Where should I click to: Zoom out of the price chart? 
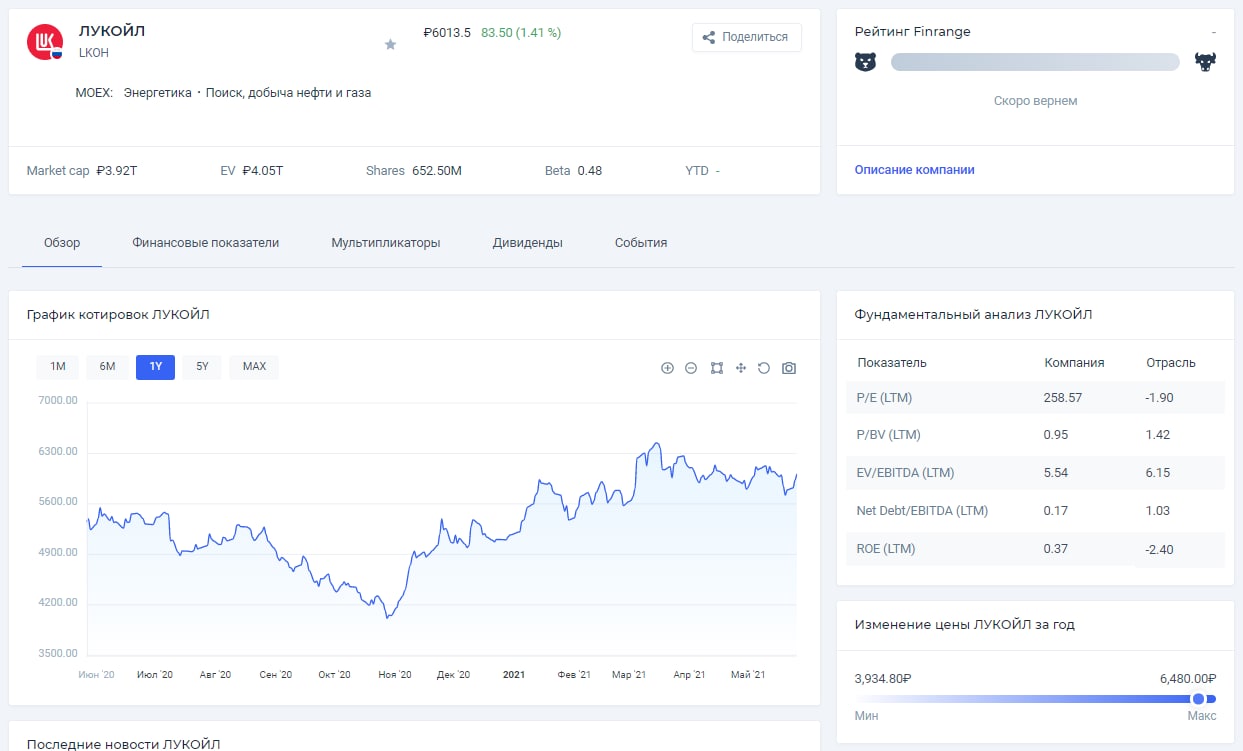tap(691, 368)
